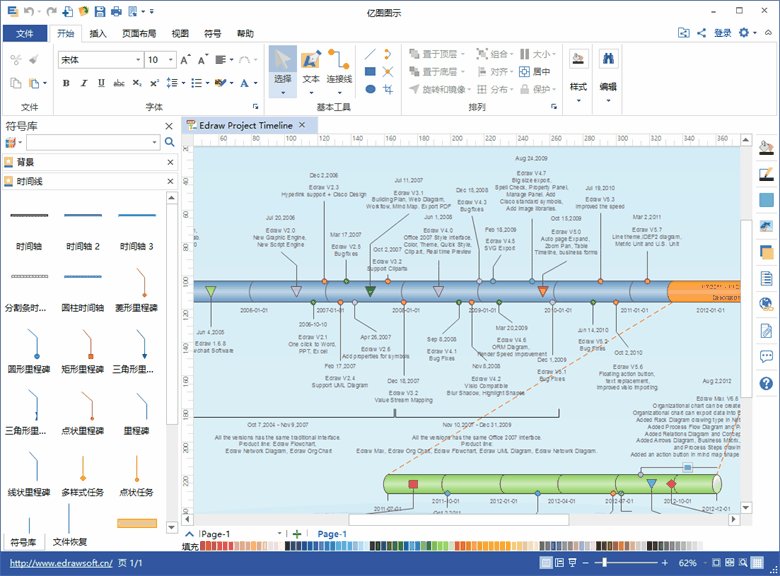Close the 时间线 symbol library section

[170, 181]
